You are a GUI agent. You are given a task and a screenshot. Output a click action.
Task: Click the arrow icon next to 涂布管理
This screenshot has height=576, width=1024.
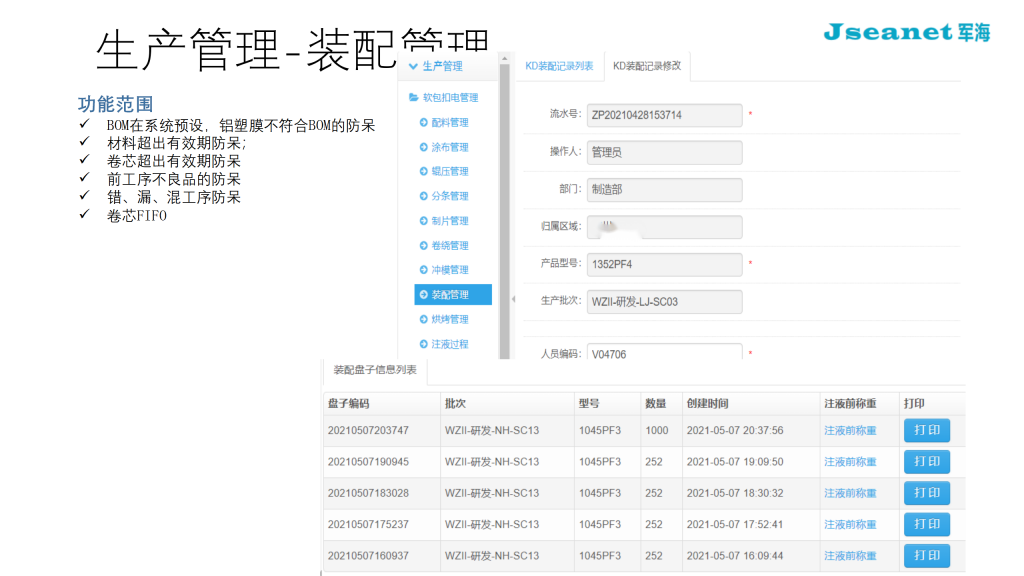[x=424, y=147]
